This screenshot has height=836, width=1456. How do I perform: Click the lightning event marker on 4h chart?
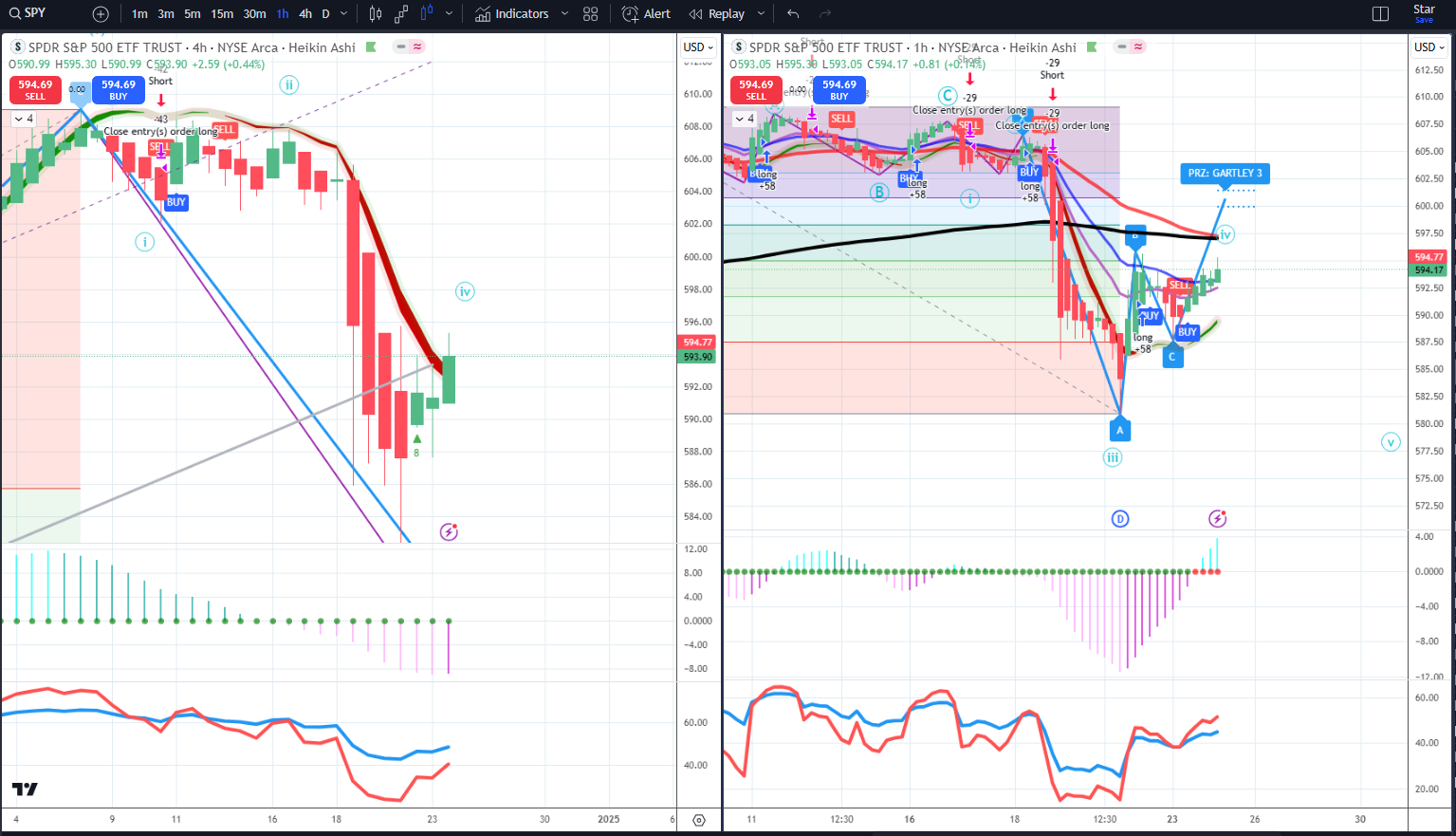pos(450,532)
